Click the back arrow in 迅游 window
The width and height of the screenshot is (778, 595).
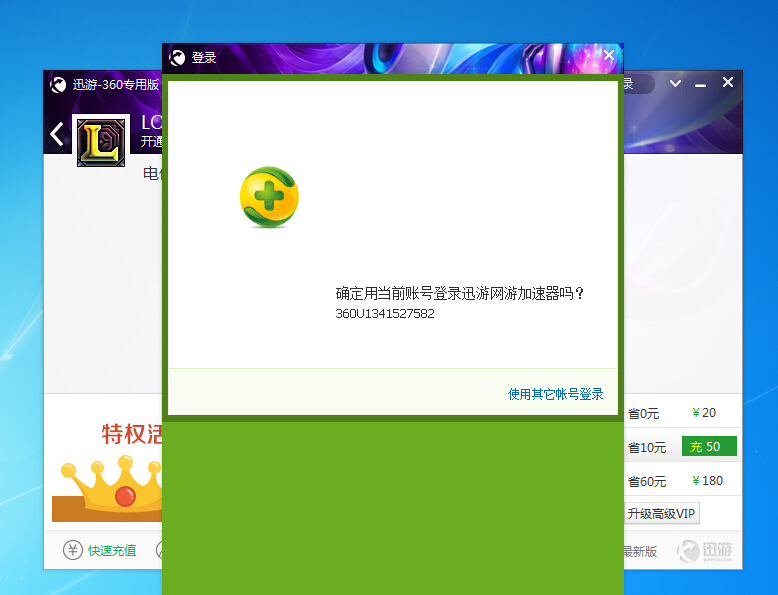(x=57, y=134)
